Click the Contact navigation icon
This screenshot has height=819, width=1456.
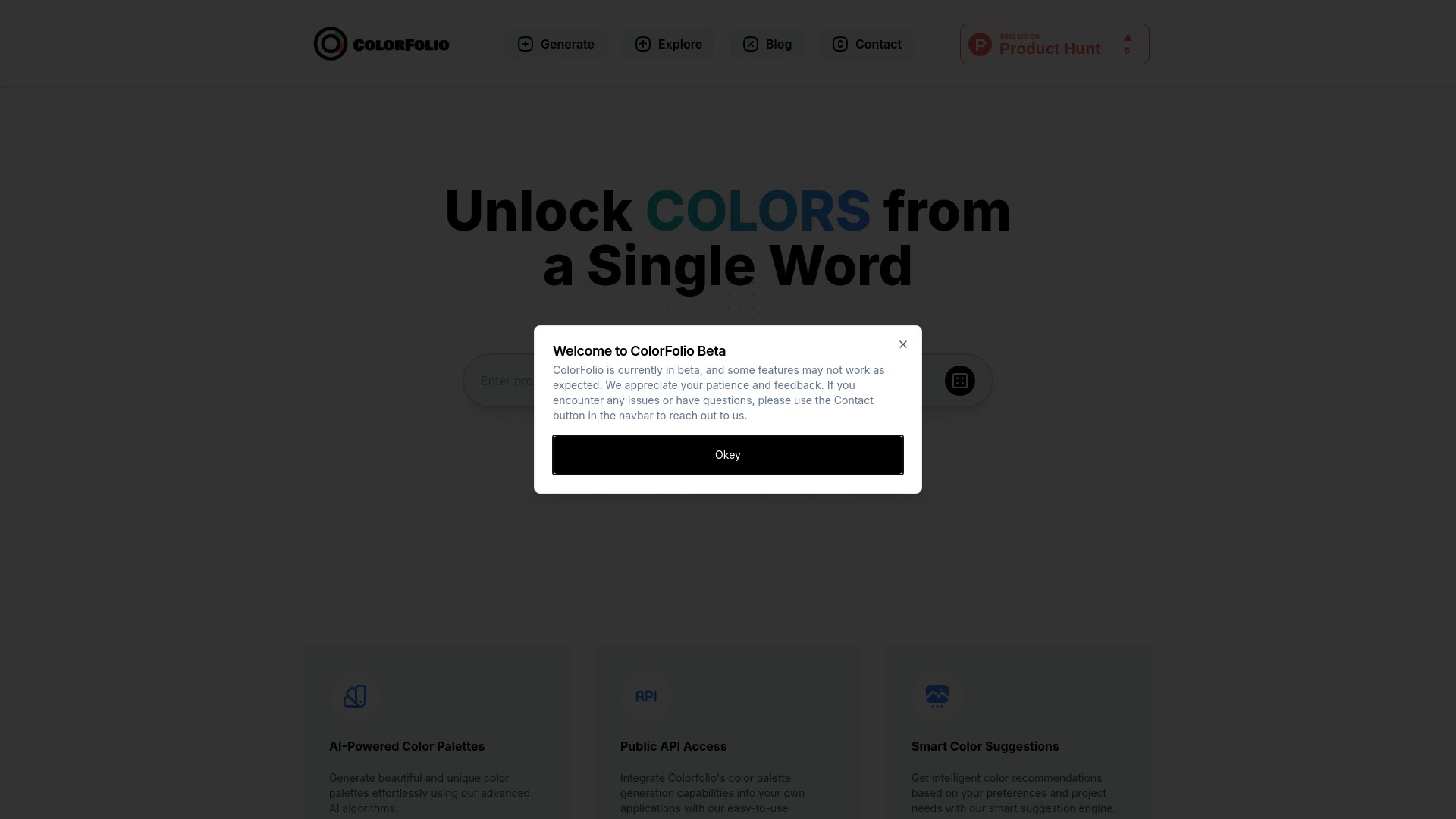840,43
